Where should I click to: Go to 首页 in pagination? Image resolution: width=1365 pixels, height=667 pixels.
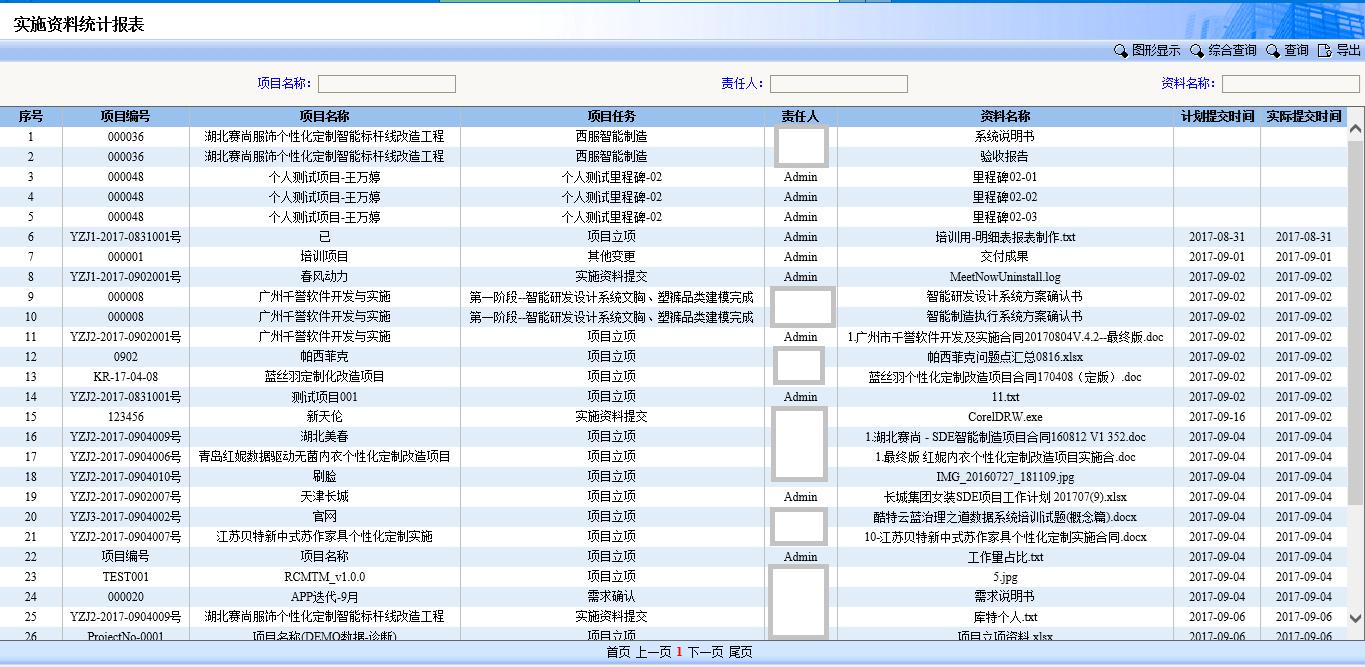619,652
